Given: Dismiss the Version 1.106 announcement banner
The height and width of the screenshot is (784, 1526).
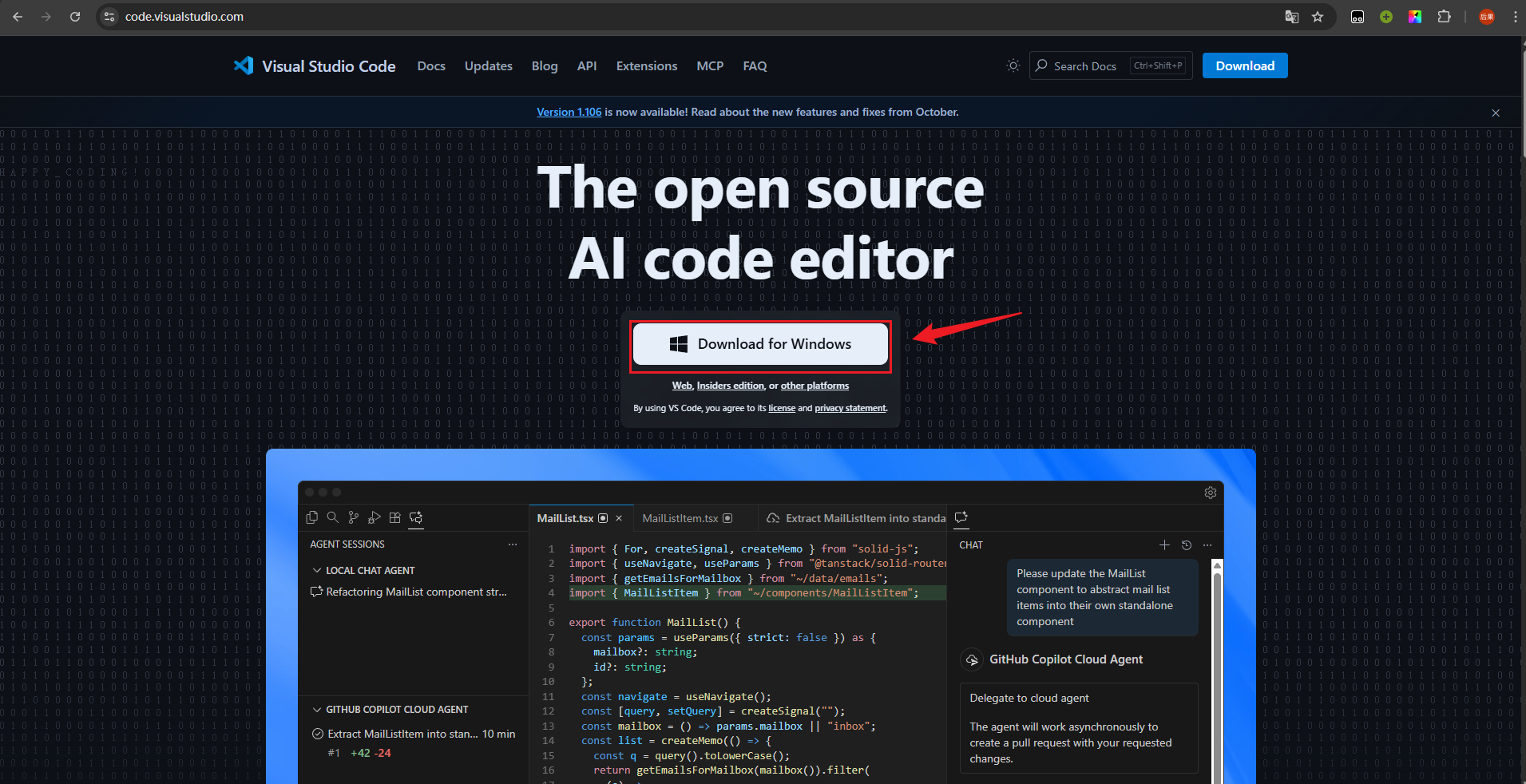Looking at the screenshot, I should 1496,113.
